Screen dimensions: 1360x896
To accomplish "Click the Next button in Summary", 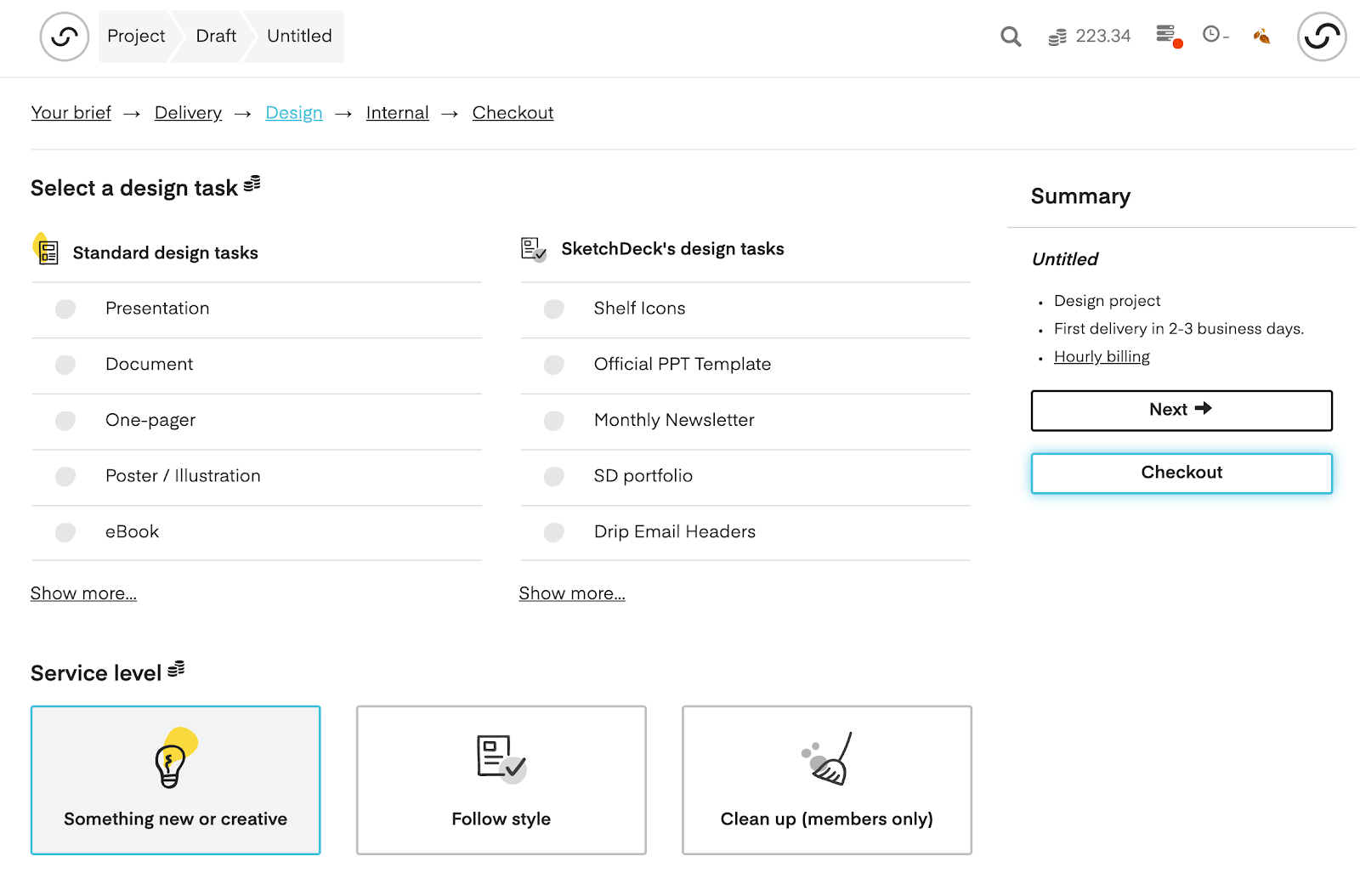I will pos(1181,411).
